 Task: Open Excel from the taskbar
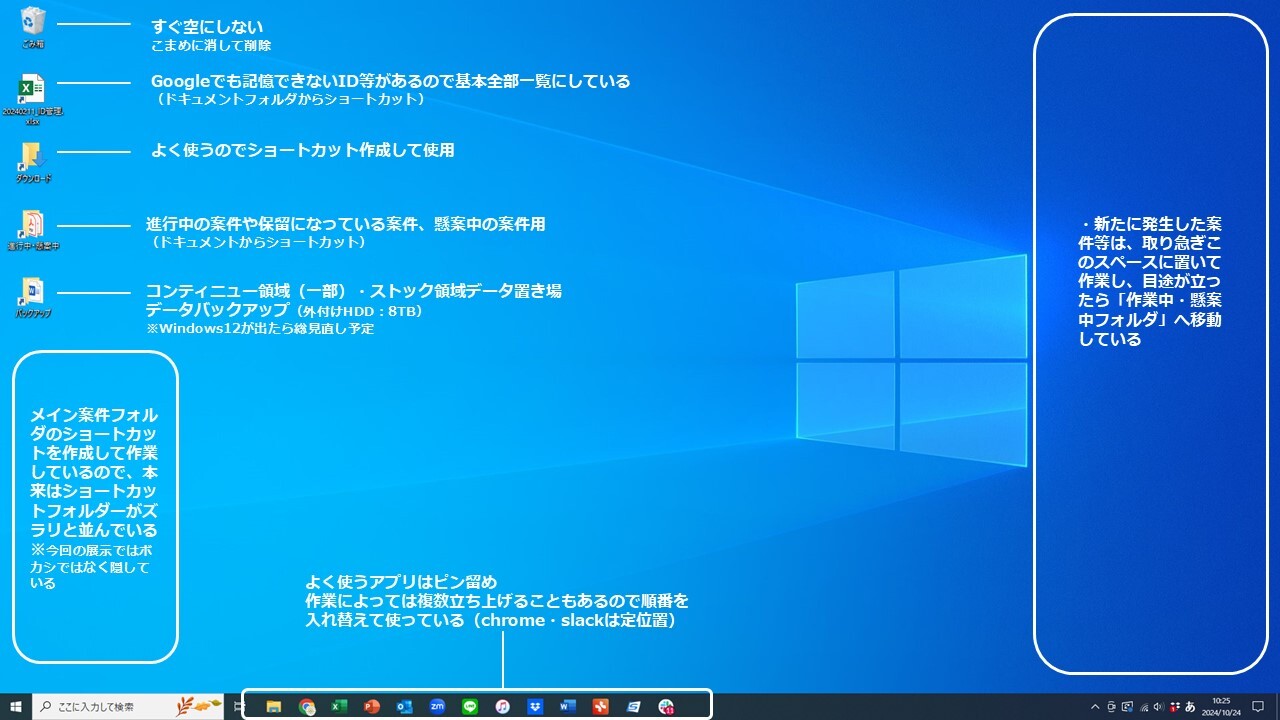click(x=339, y=707)
